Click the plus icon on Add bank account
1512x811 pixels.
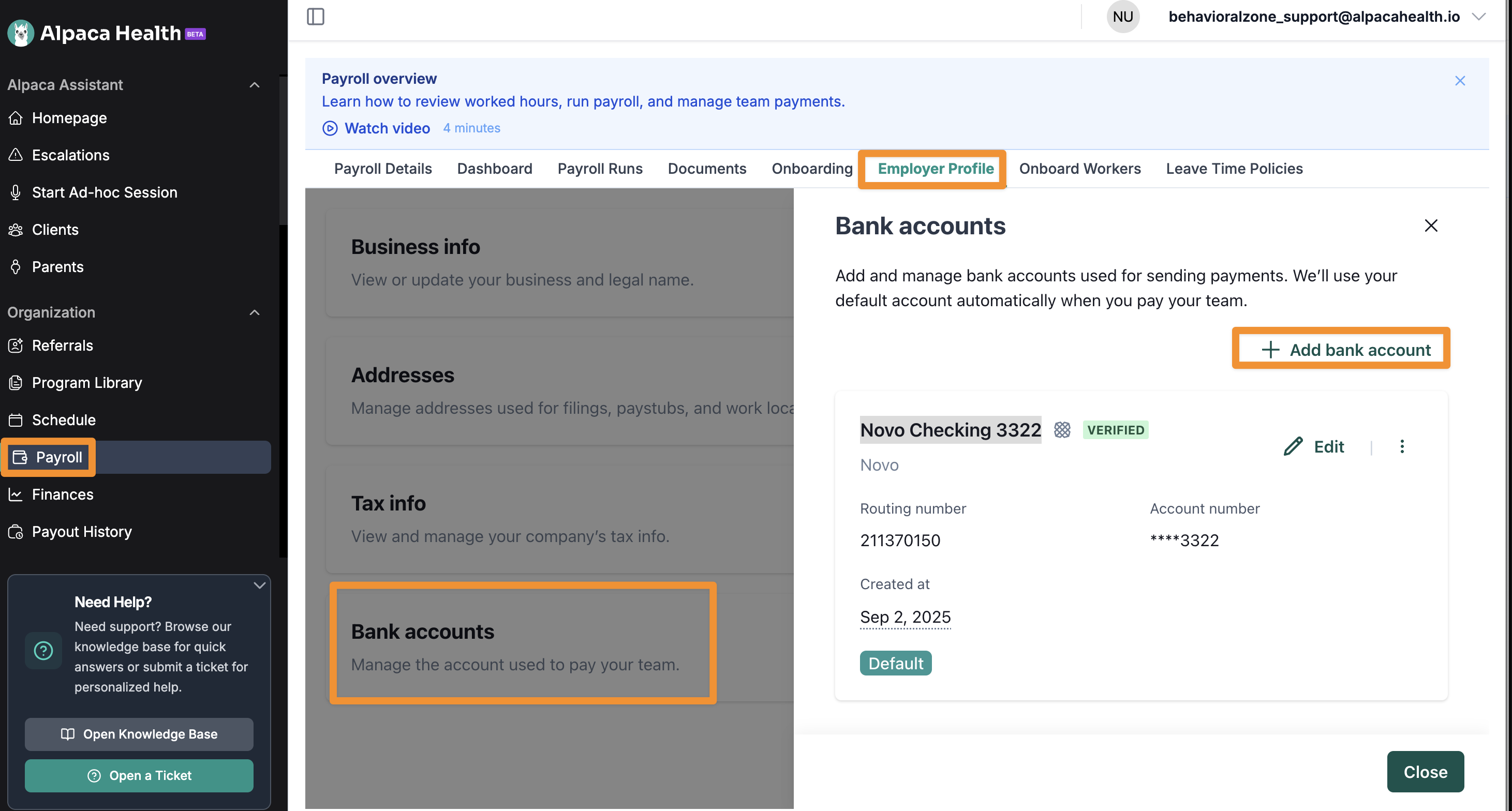[1270, 350]
